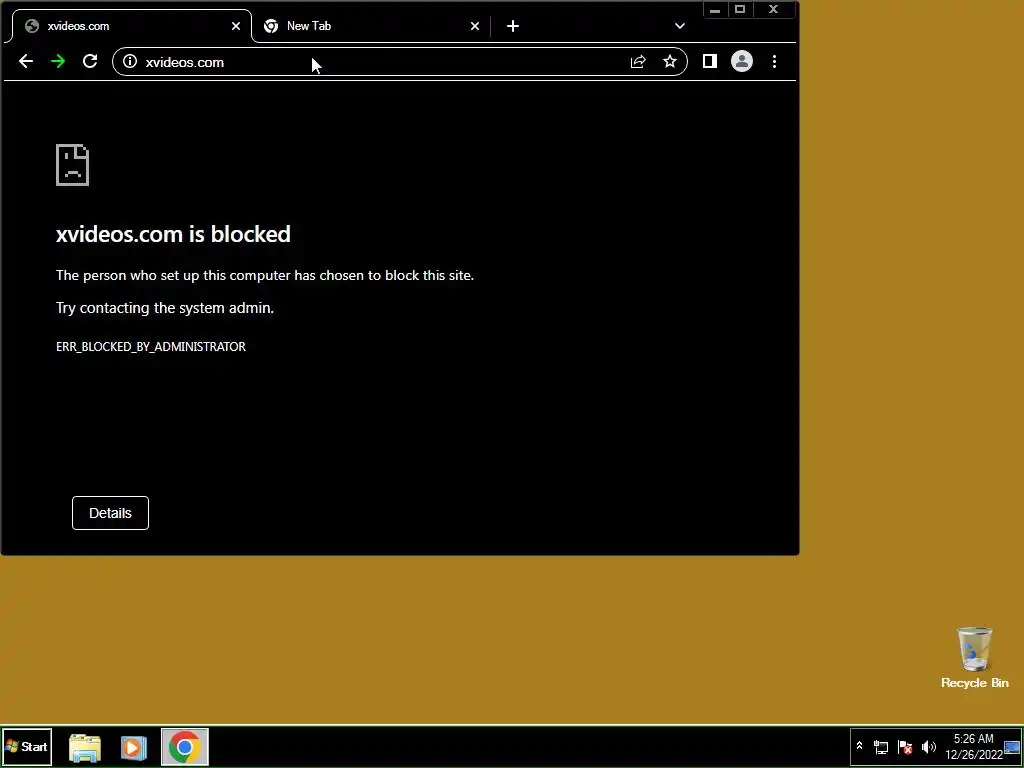
Task: Click the Chrome taskbar icon
Action: [x=185, y=747]
